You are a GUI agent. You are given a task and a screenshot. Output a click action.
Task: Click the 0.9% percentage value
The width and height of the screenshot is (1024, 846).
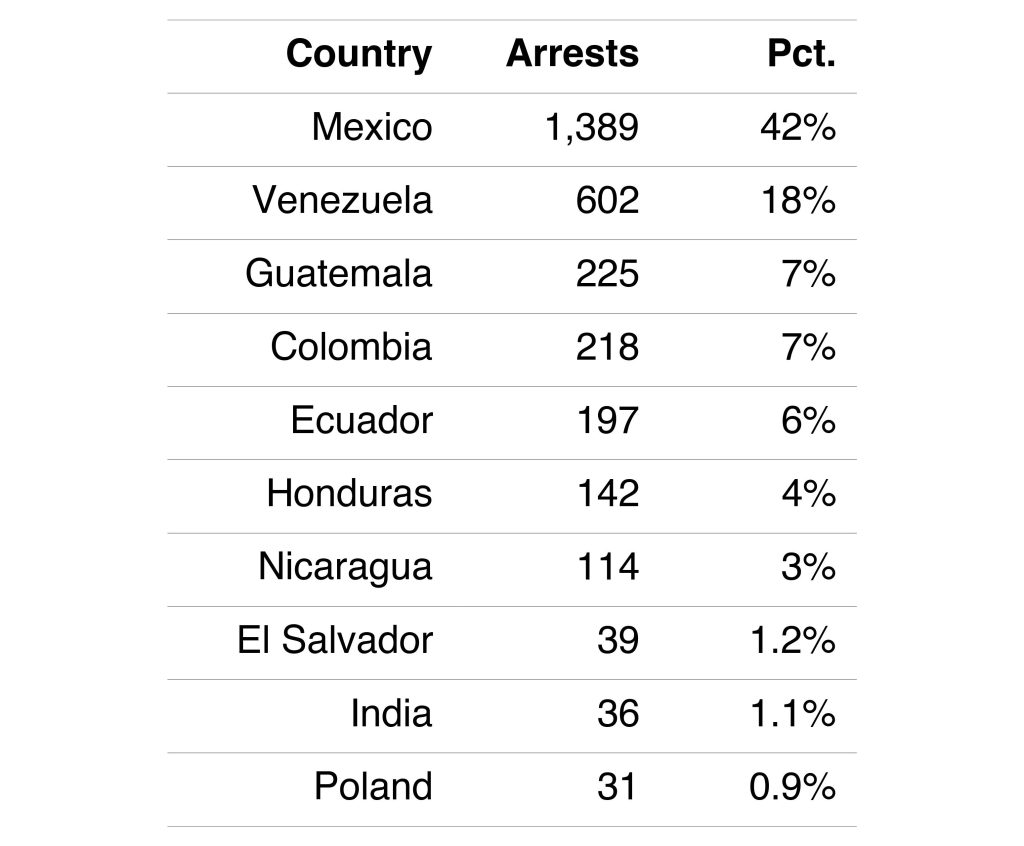point(792,787)
